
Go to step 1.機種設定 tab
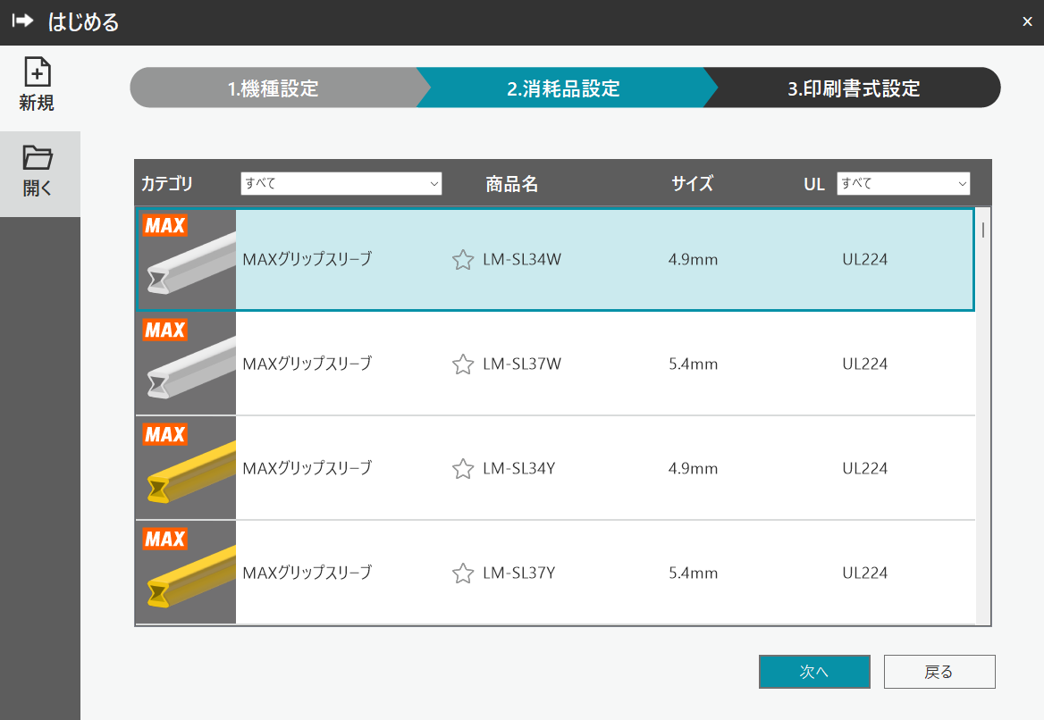coord(273,88)
